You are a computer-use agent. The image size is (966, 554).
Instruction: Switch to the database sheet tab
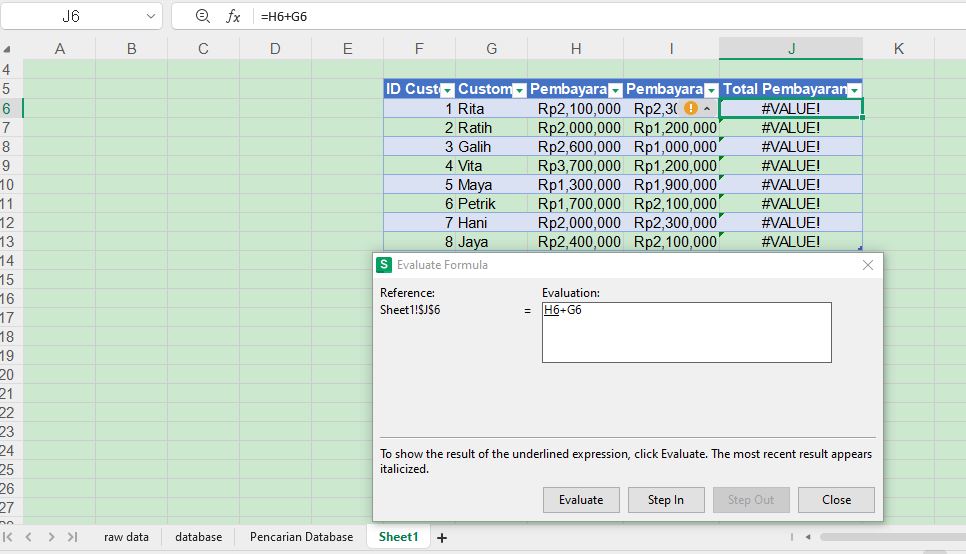(198, 537)
